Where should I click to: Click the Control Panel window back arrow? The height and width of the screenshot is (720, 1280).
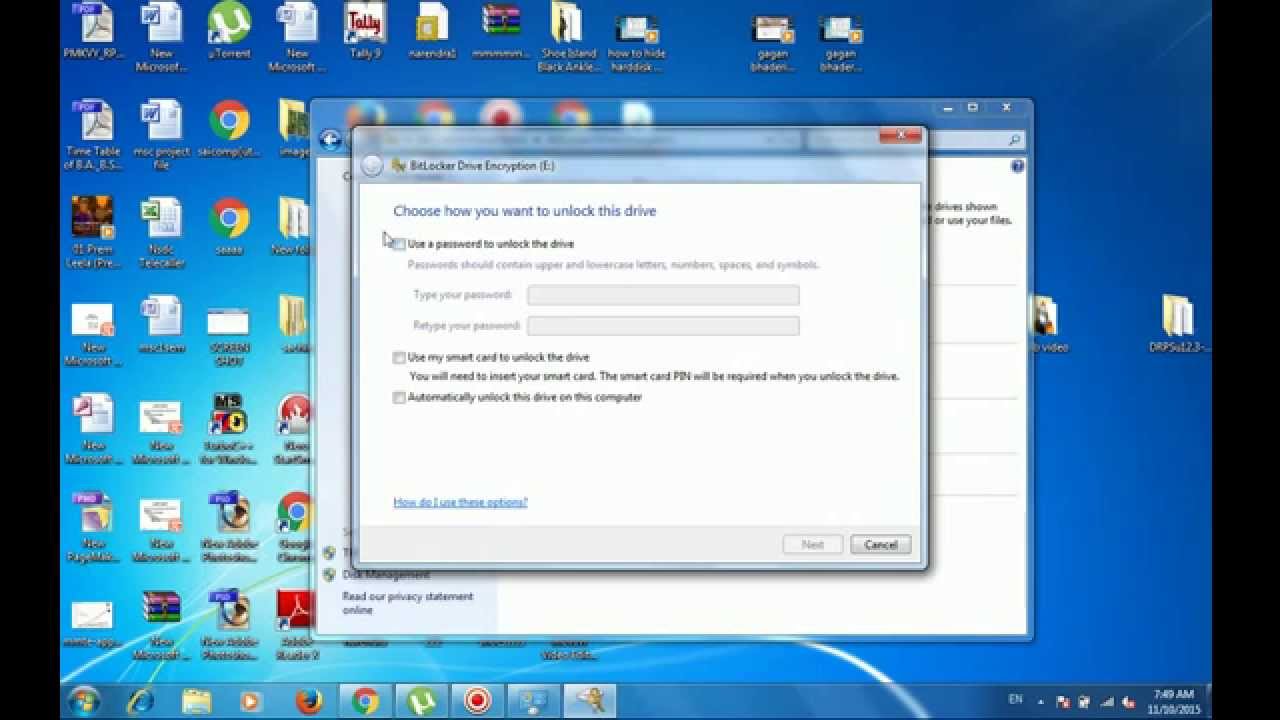[330, 140]
